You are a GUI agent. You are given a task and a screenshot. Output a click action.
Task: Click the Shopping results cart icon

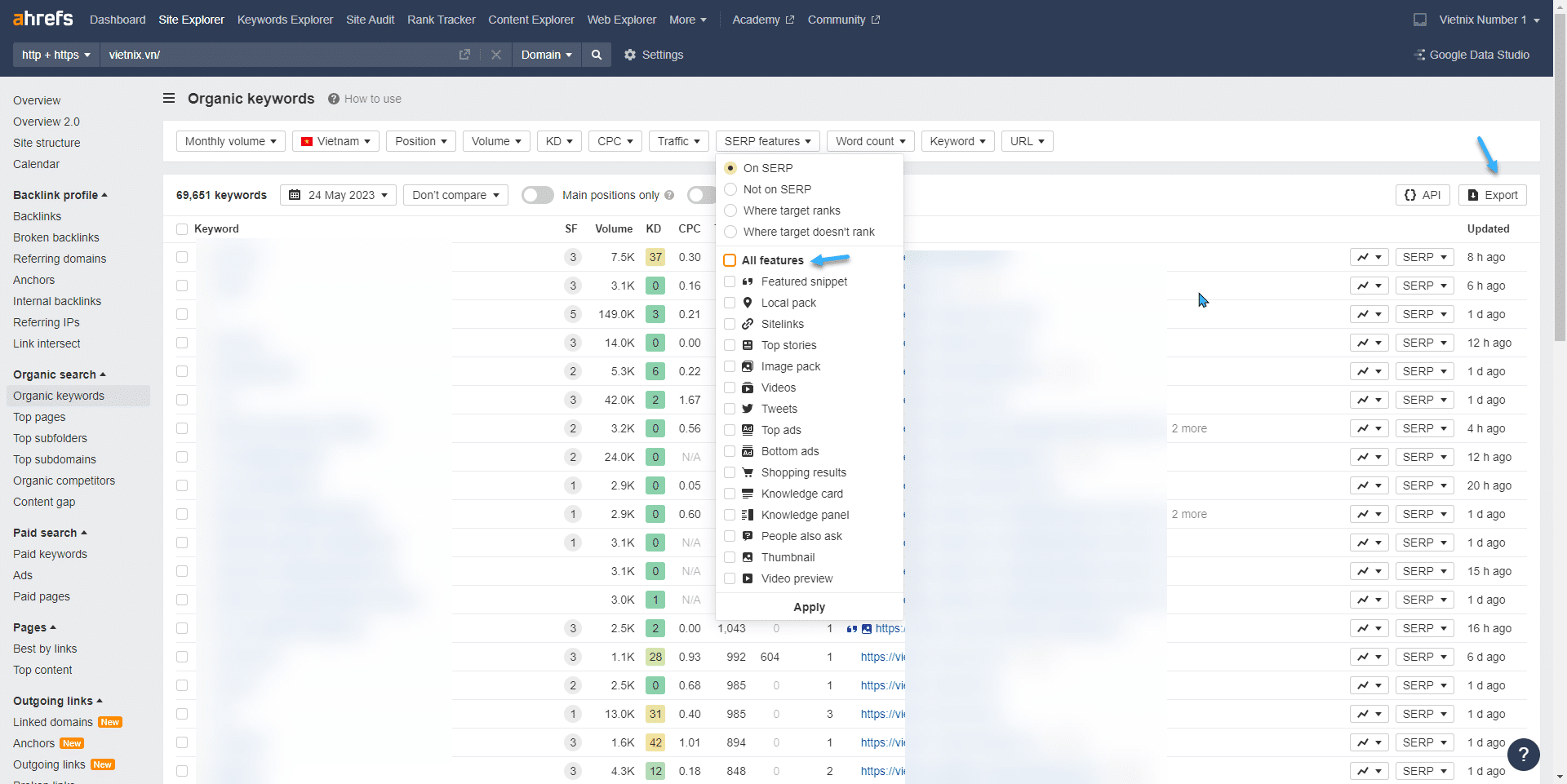748,472
